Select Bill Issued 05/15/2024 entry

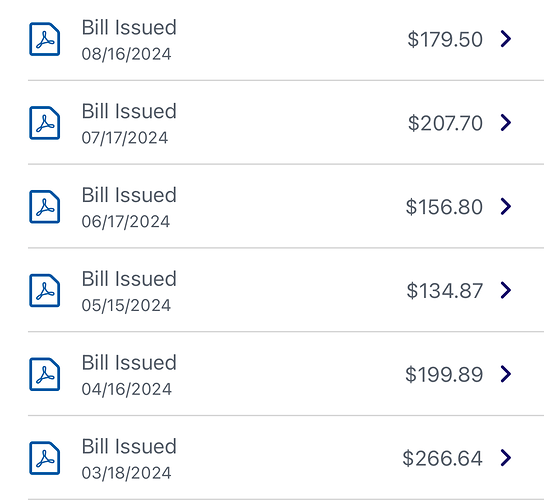coord(286,290)
